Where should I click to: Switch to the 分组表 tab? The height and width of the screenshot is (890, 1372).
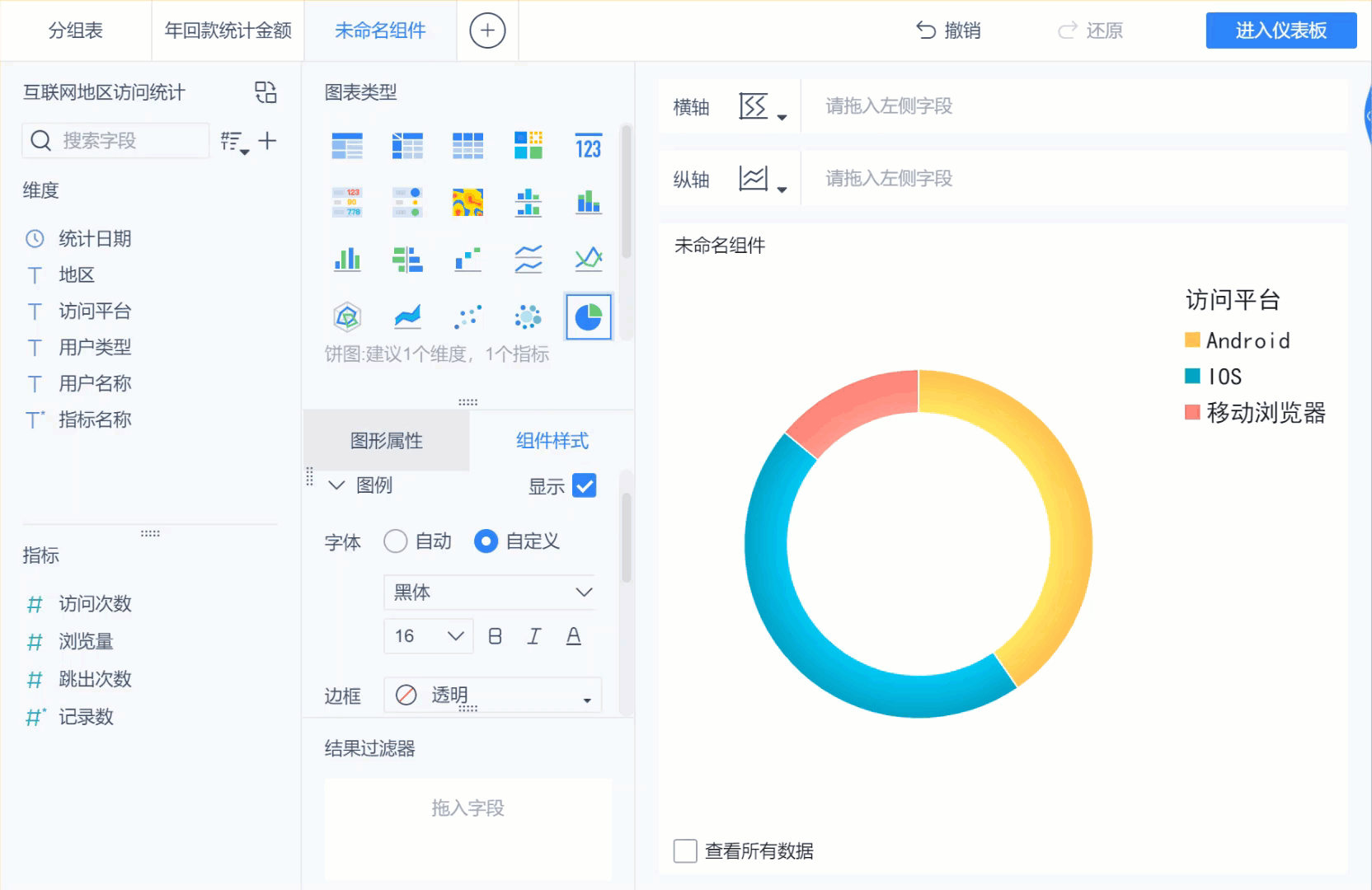click(x=76, y=30)
